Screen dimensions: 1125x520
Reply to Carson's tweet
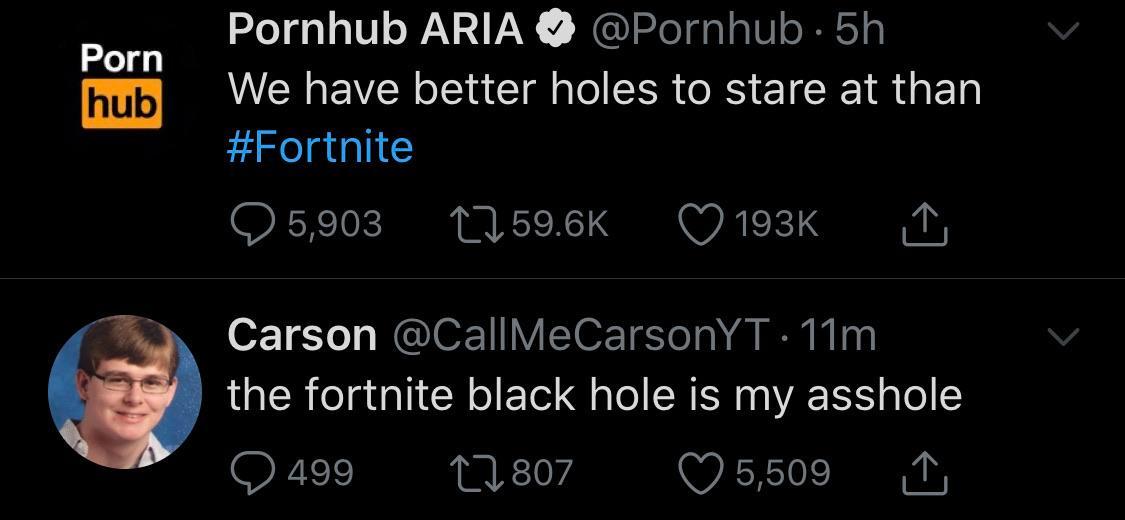pos(254,471)
